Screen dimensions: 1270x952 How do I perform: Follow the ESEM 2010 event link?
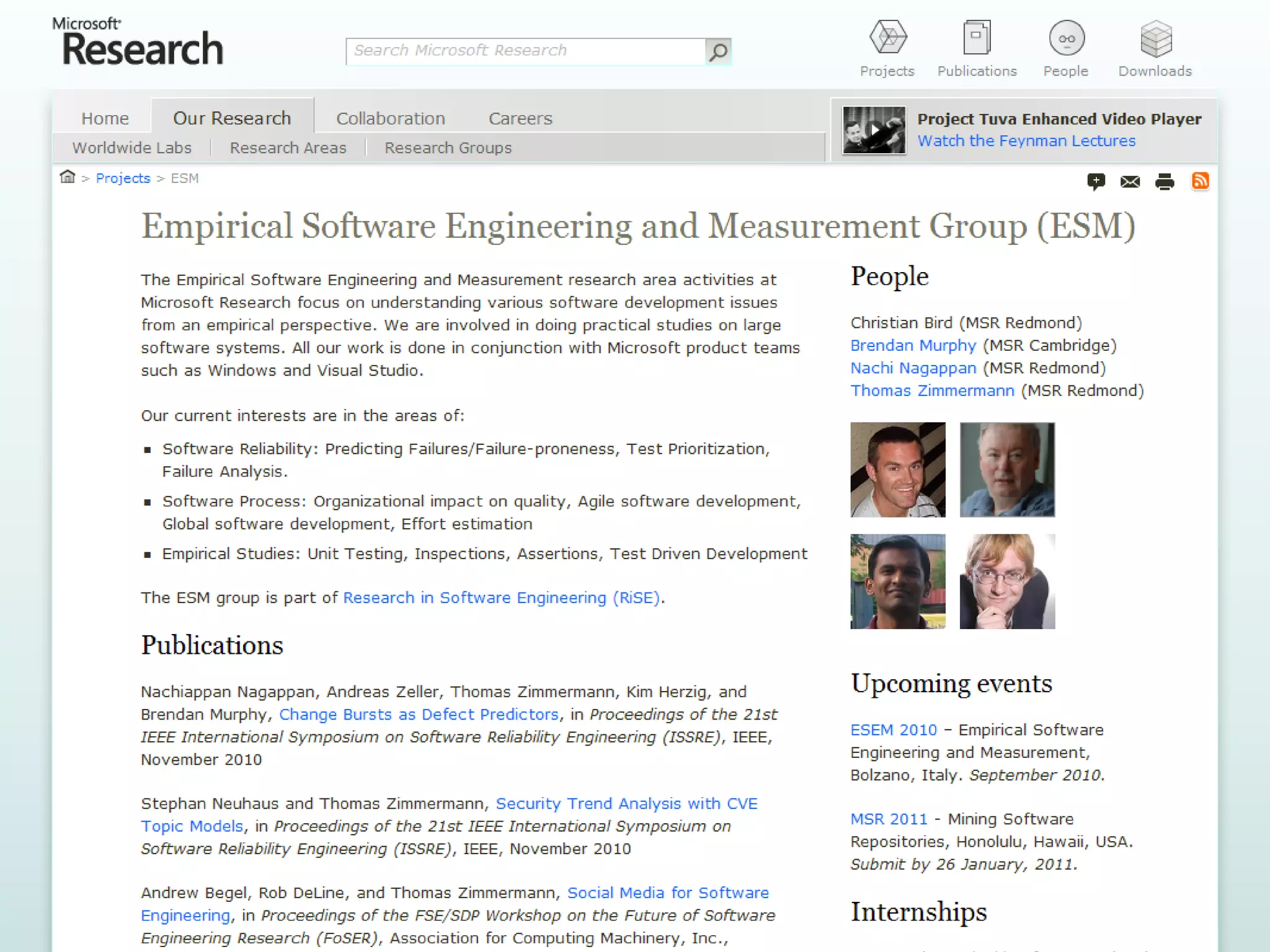tap(893, 730)
